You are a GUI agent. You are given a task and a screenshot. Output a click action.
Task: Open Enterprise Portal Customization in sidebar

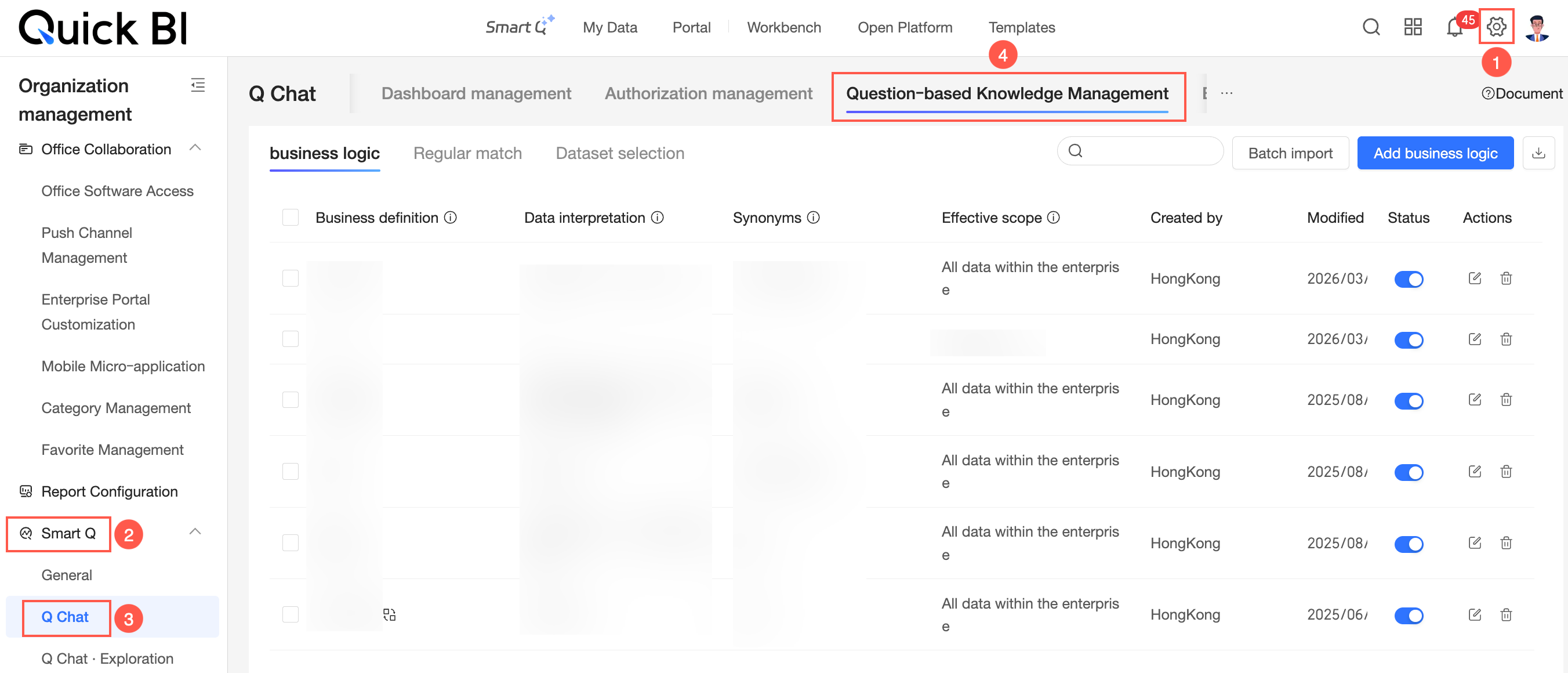(x=96, y=312)
